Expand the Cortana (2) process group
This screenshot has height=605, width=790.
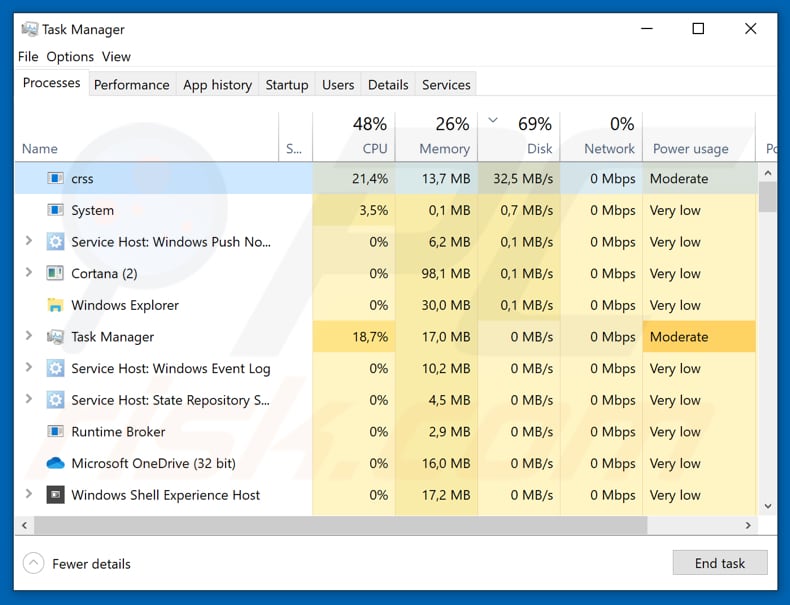(x=29, y=273)
